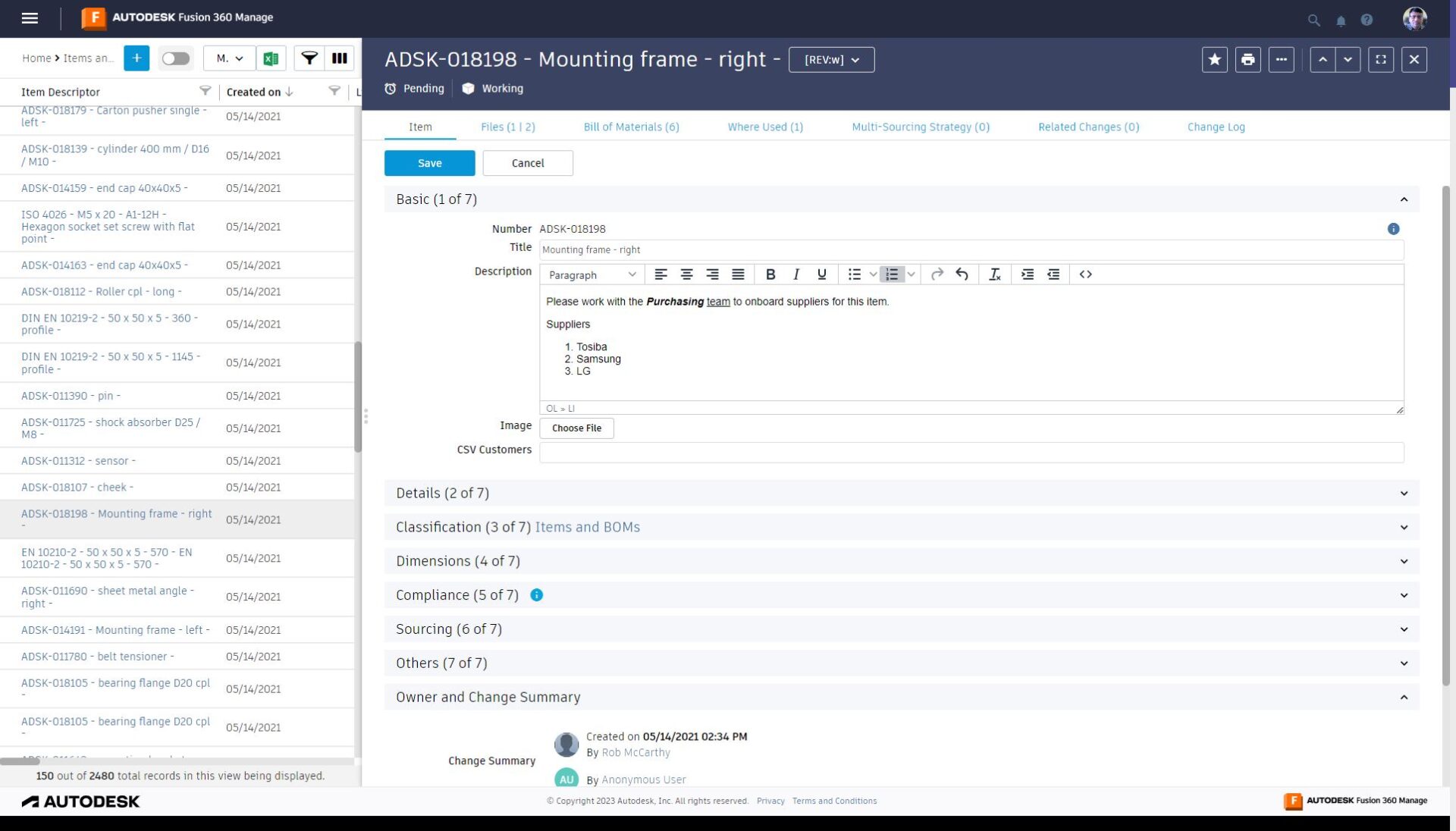Click the Save button

coord(429,163)
